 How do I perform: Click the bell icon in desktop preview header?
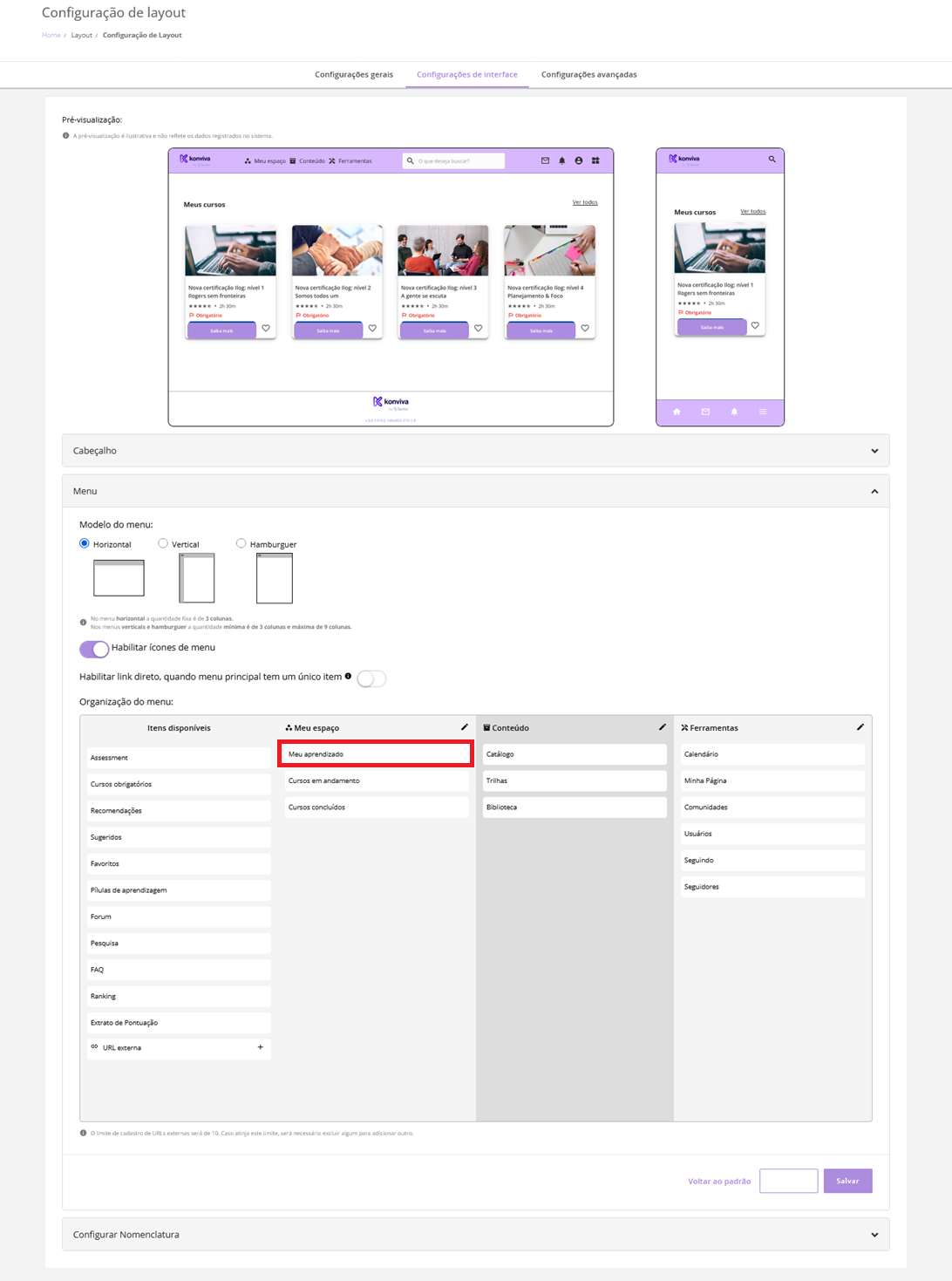pos(561,160)
